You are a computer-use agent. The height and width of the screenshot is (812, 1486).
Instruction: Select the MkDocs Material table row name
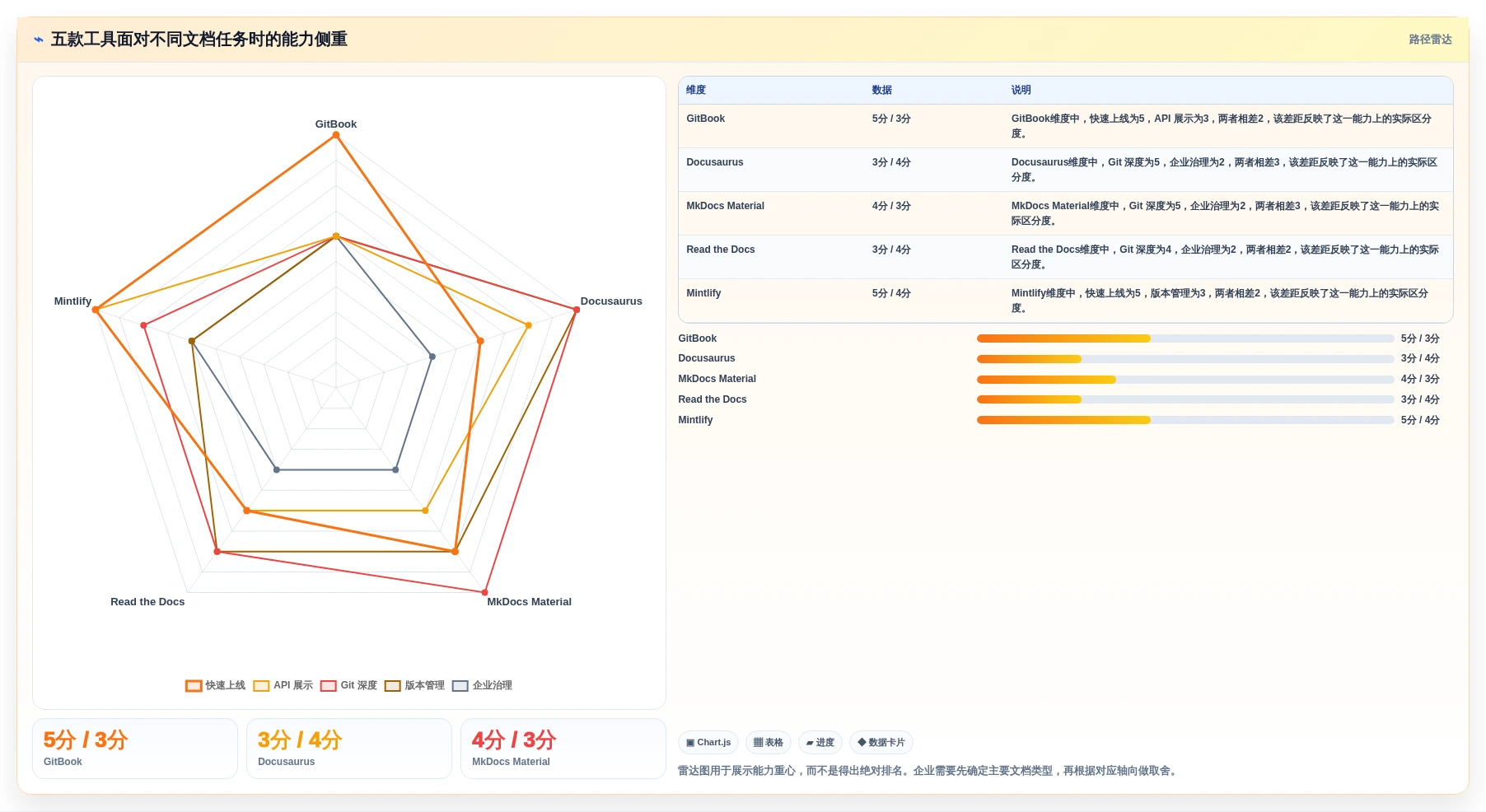click(x=726, y=206)
